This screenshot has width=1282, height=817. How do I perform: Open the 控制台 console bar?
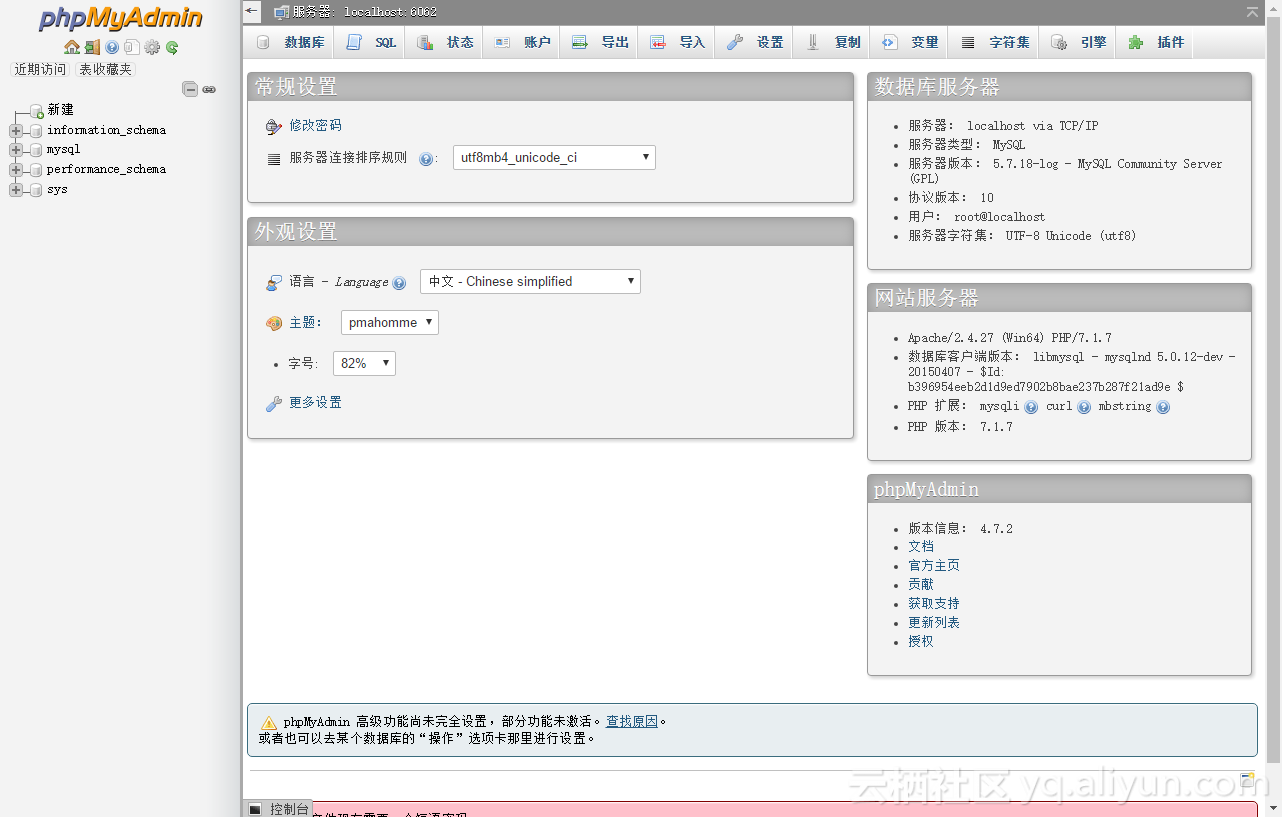tap(279, 808)
